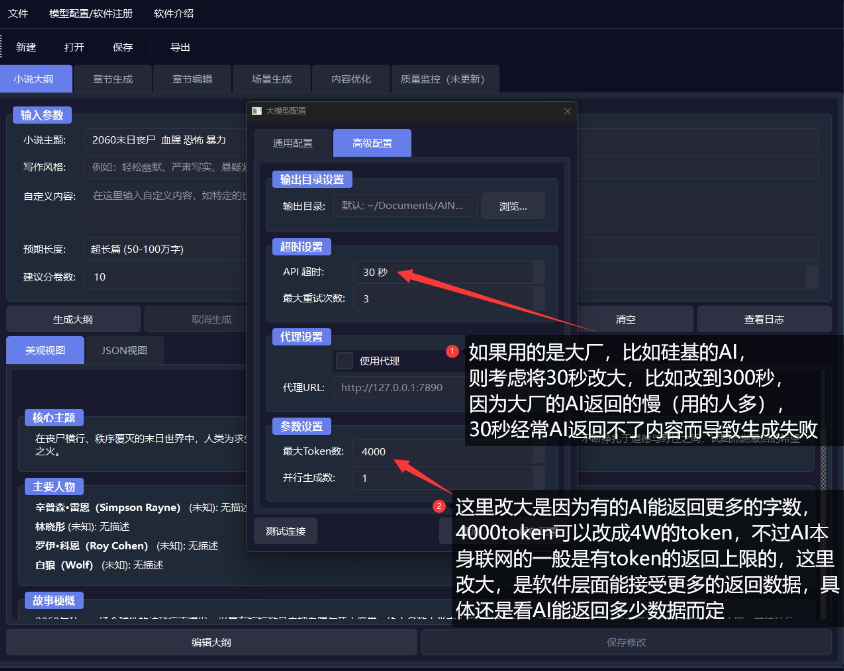This screenshot has height=671, width=844.
Task: Click the 清空 button
Action: pos(625,320)
